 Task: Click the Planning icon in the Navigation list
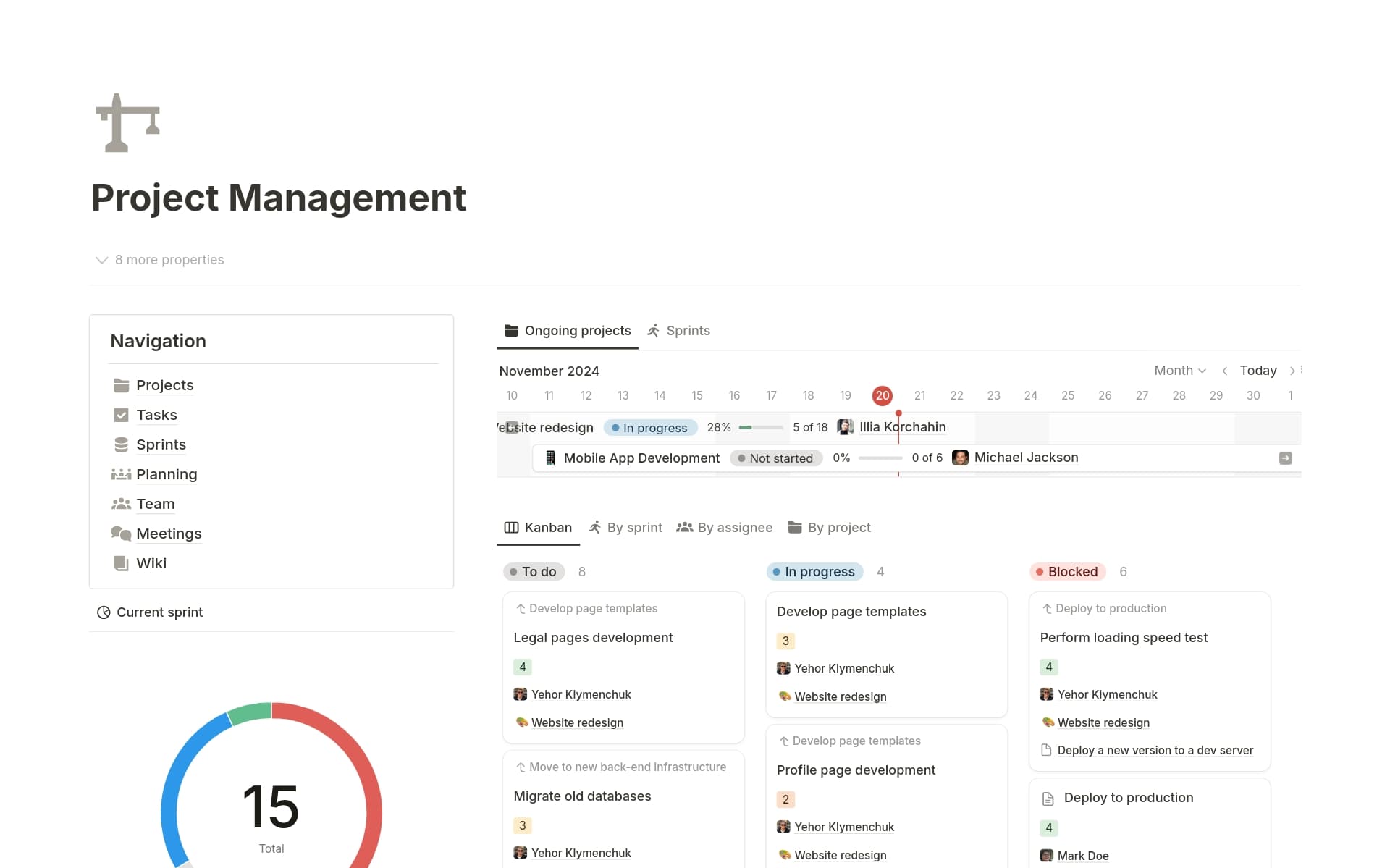120,474
